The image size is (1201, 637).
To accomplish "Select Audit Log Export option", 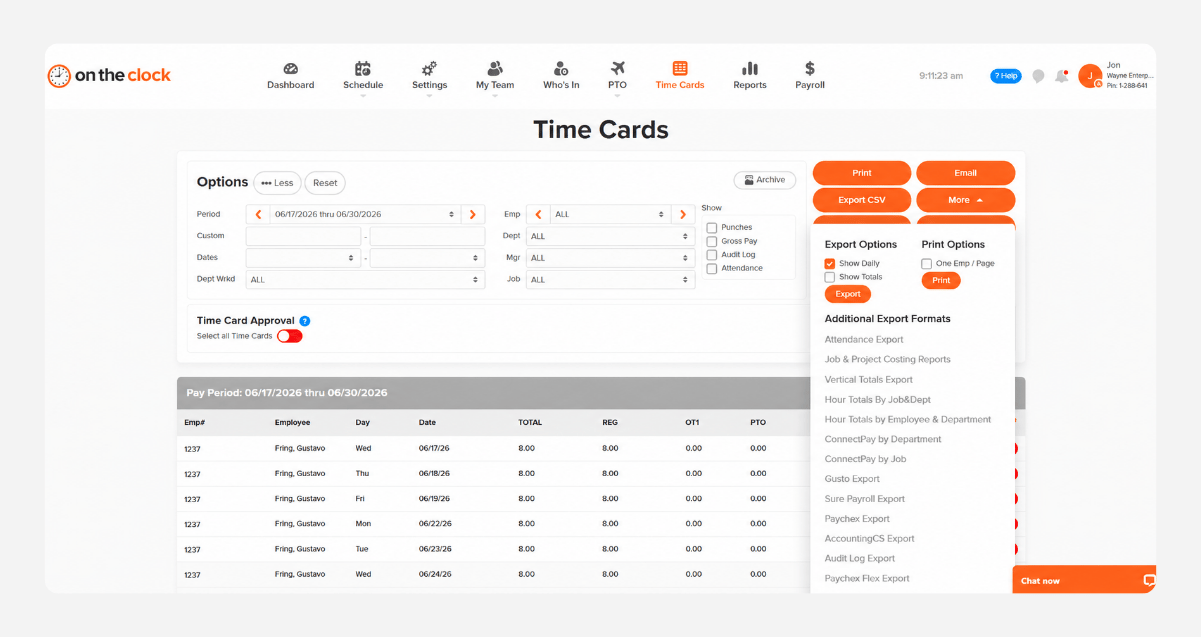I will tap(860, 559).
